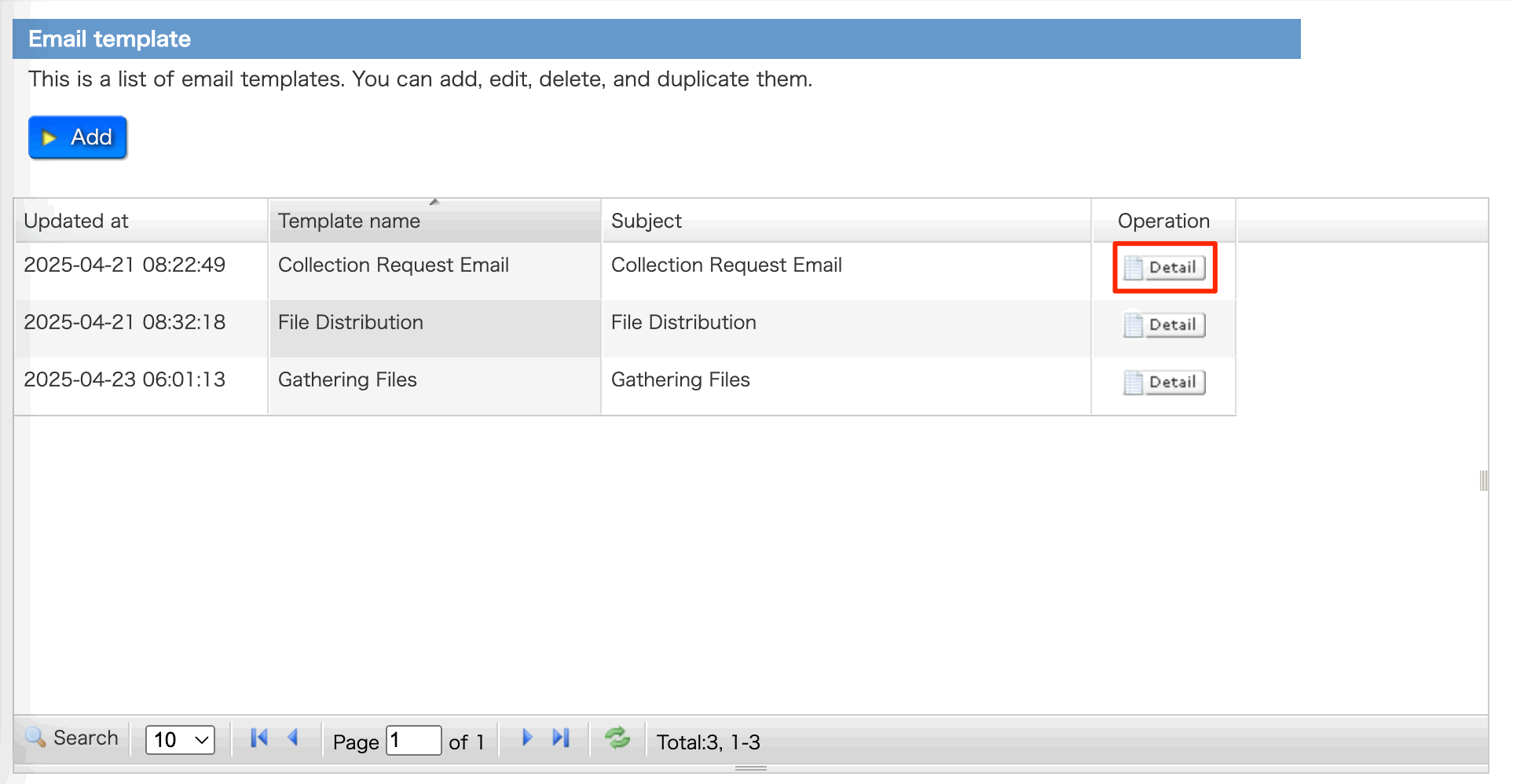Open Detail for the Gathering Files template

(1163, 383)
